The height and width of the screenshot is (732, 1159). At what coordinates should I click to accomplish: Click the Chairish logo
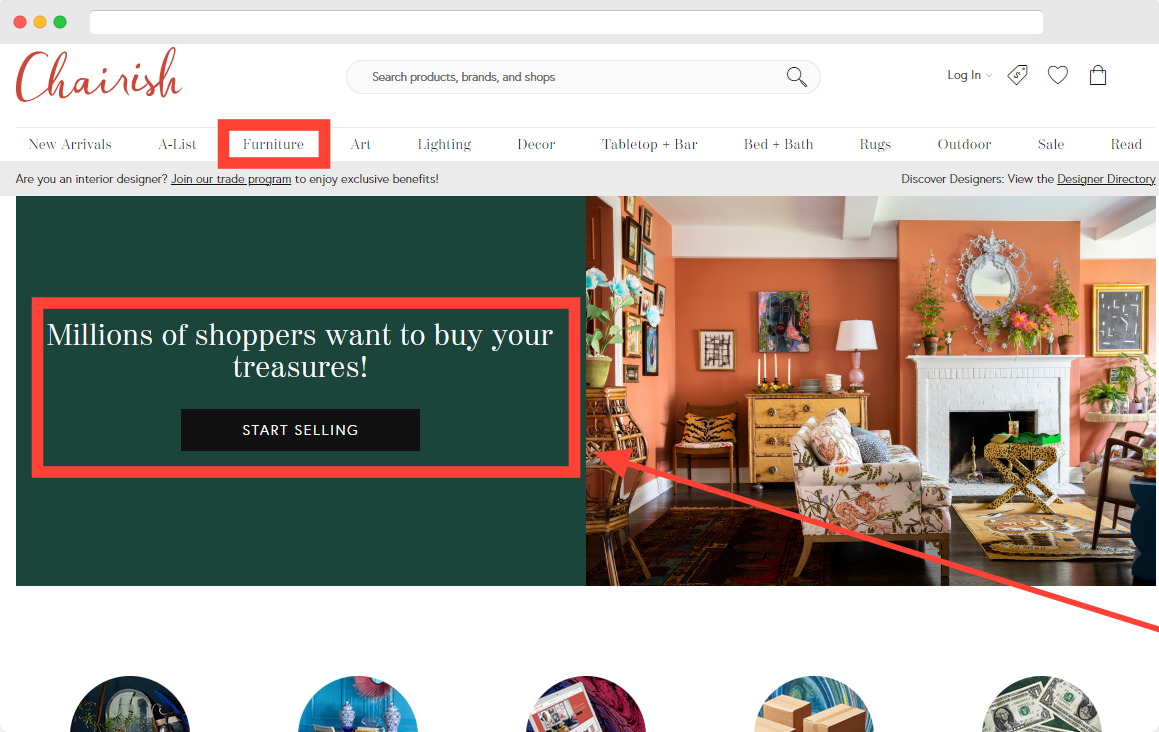(x=98, y=74)
